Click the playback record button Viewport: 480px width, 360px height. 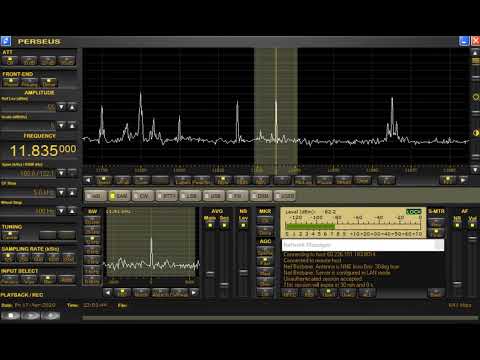[x=50, y=315]
